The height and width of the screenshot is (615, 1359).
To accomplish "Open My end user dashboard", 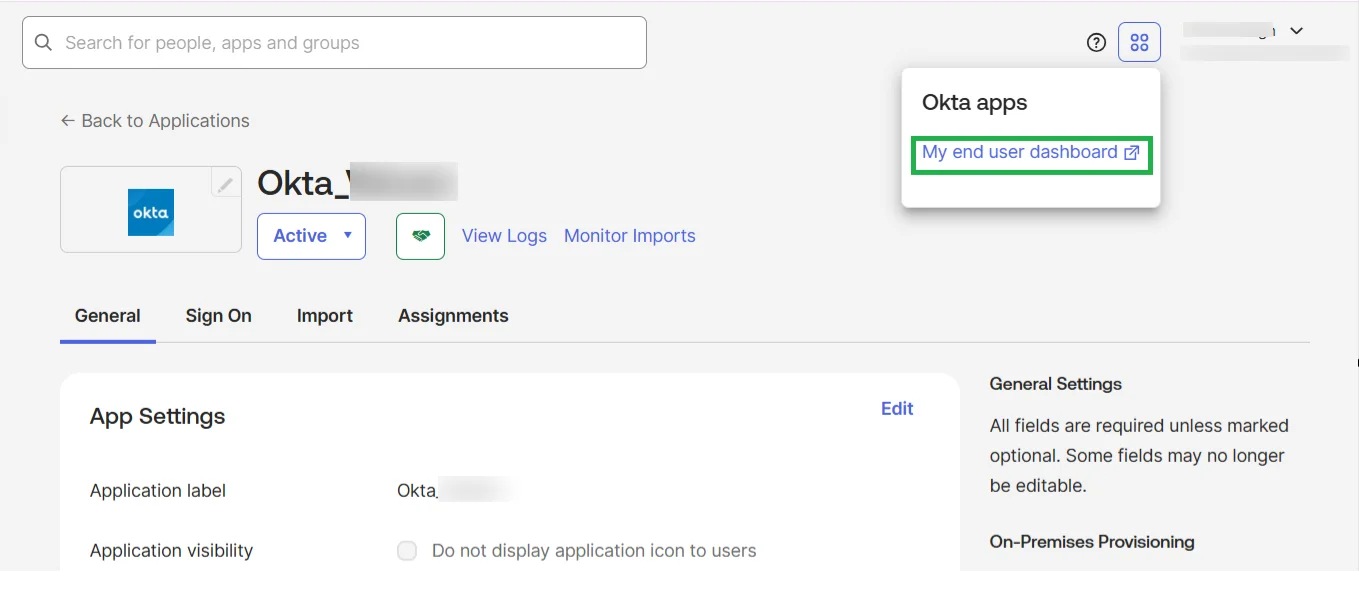I will click(1019, 153).
